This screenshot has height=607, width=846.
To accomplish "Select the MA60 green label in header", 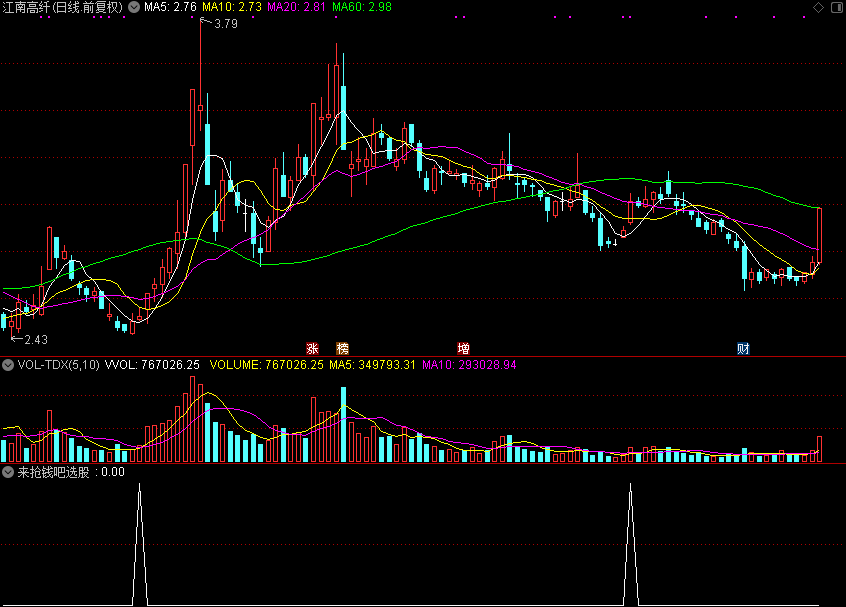I will (x=362, y=7).
